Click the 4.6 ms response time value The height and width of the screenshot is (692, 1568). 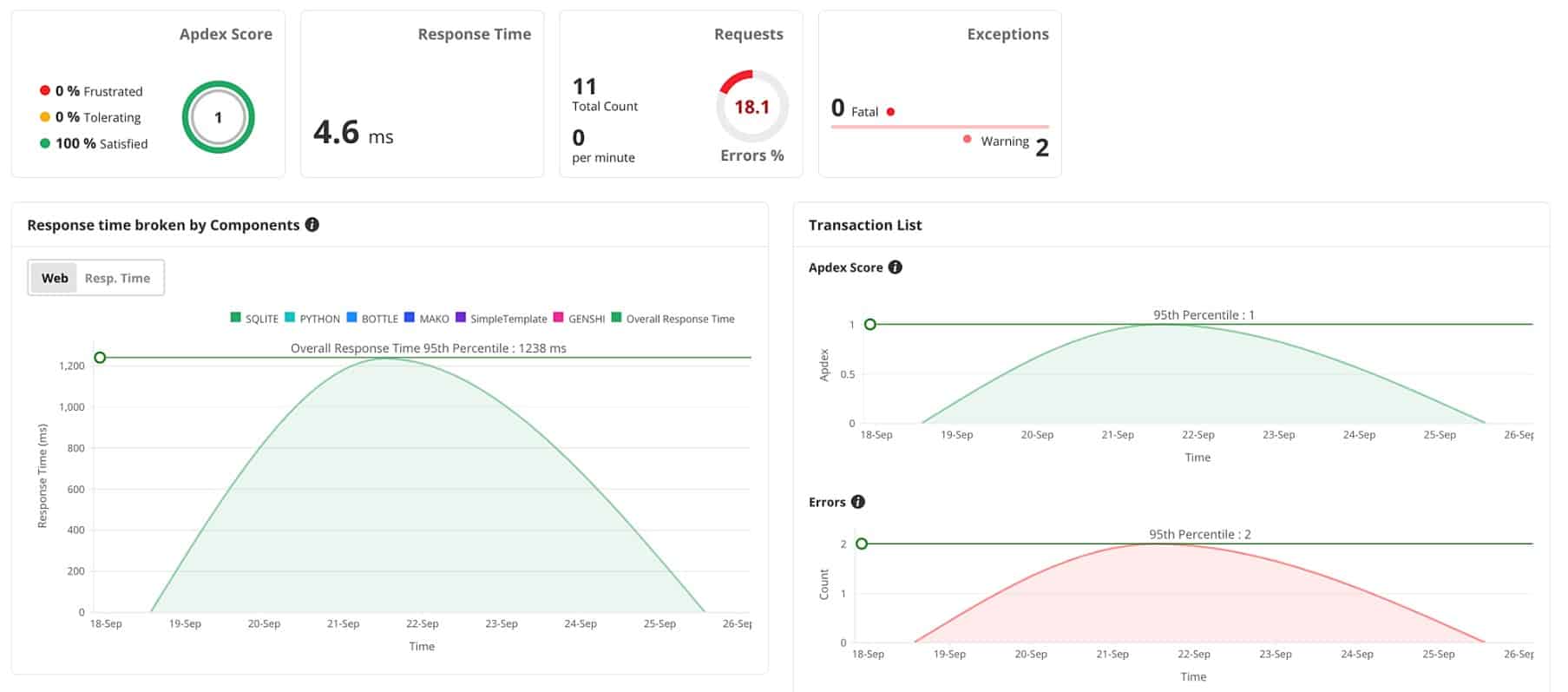pos(353,133)
